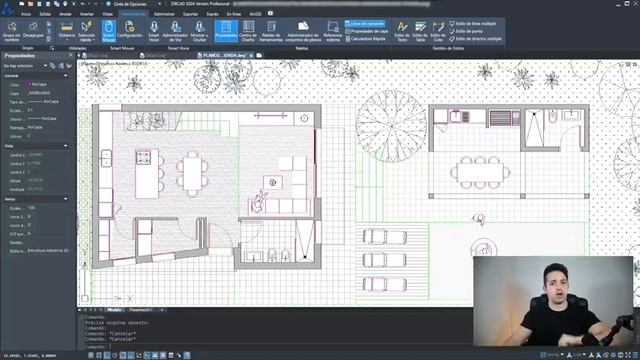Expand the Grupo panel launcher arrow
The width and height of the screenshot is (640, 360).
(x=52, y=48)
